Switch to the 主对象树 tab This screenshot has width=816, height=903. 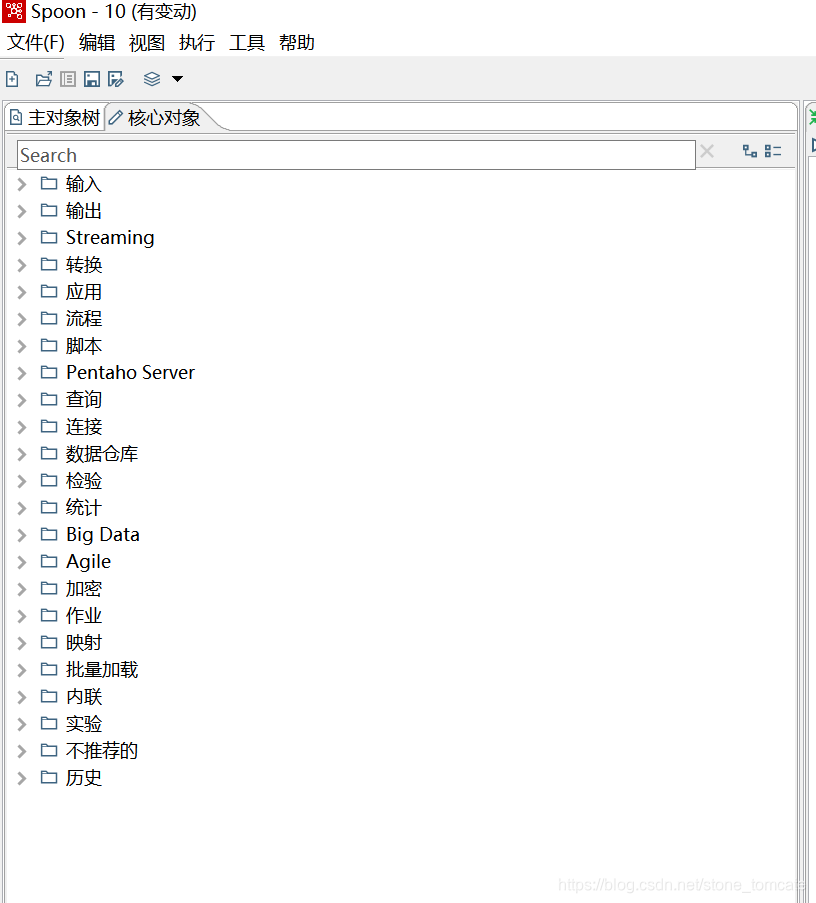pyautogui.click(x=55, y=116)
